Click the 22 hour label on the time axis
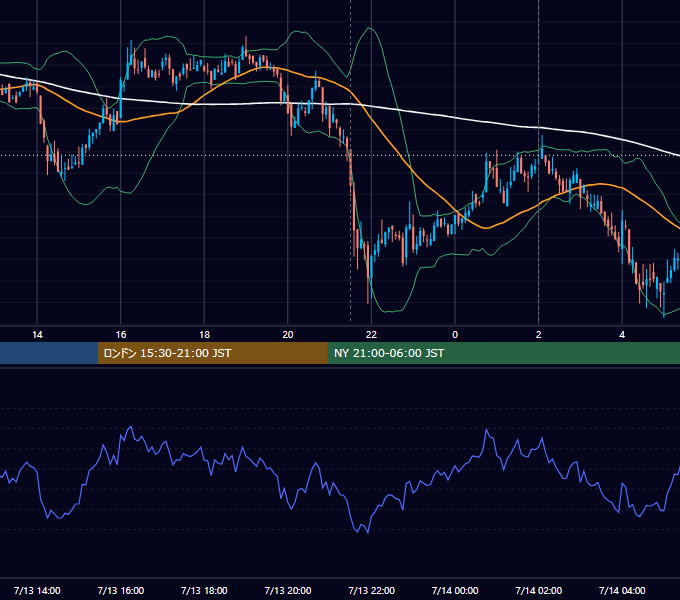The width and height of the screenshot is (680, 600). click(x=371, y=335)
